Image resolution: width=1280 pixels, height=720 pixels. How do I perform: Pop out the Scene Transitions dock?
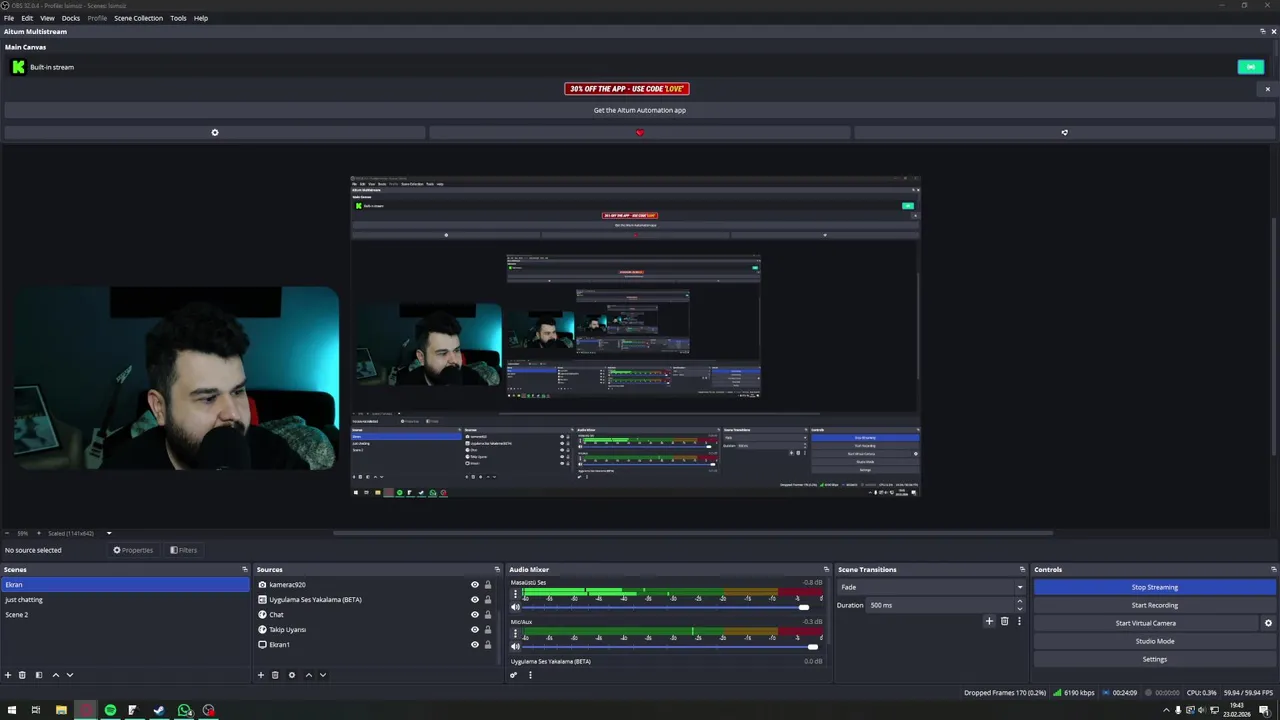point(1022,570)
